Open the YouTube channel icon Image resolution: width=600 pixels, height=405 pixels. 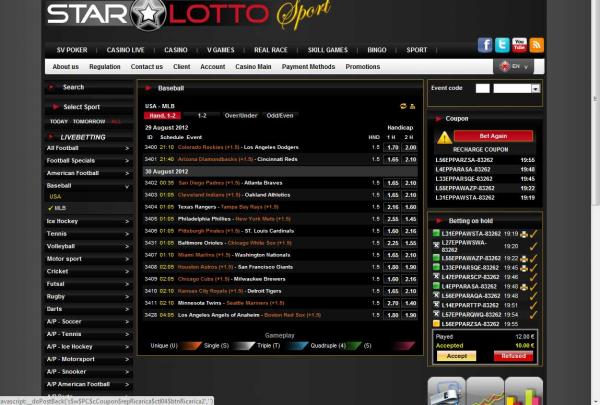(520, 45)
